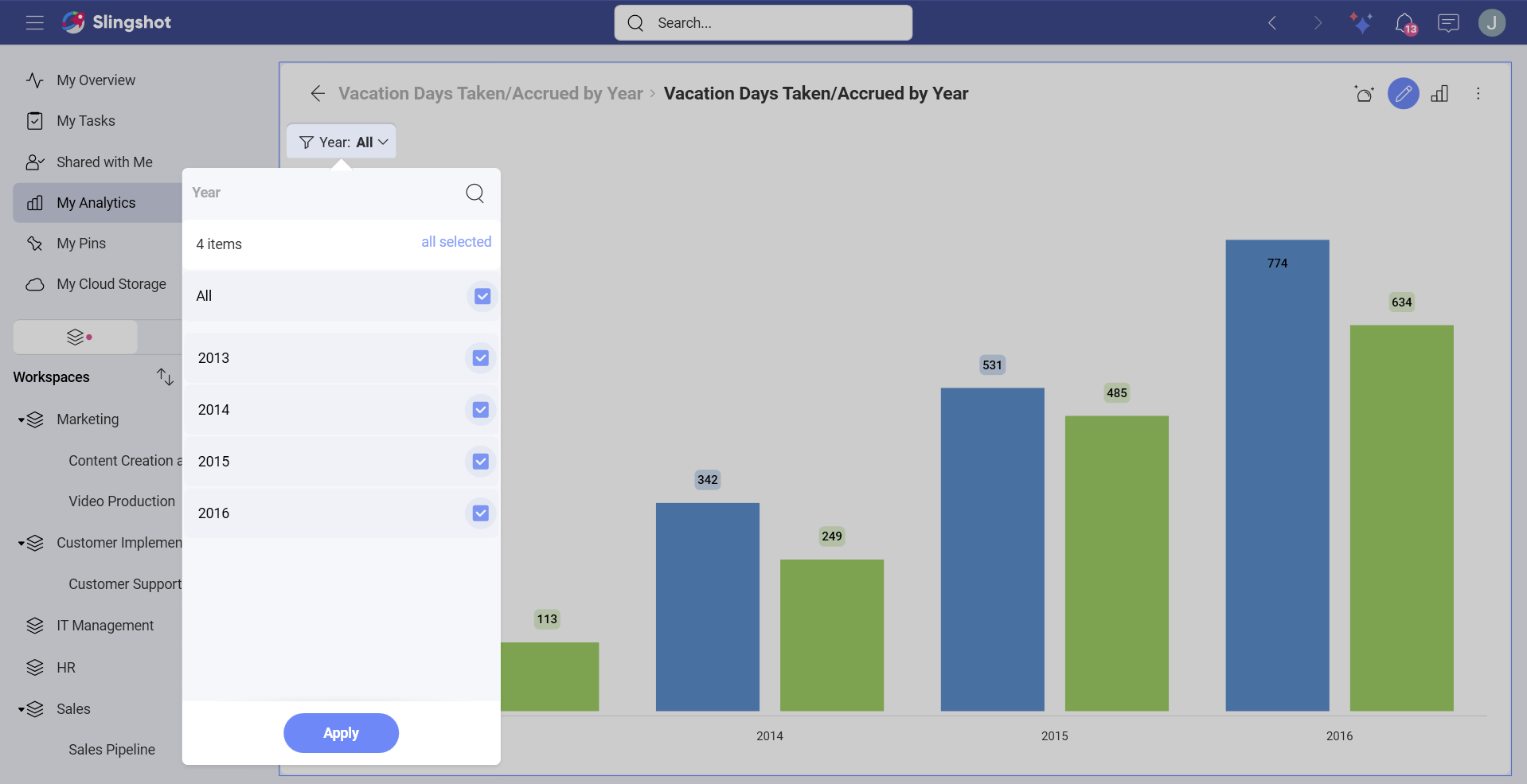Click the all selected link
This screenshot has width=1527, height=784.
click(x=456, y=242)
